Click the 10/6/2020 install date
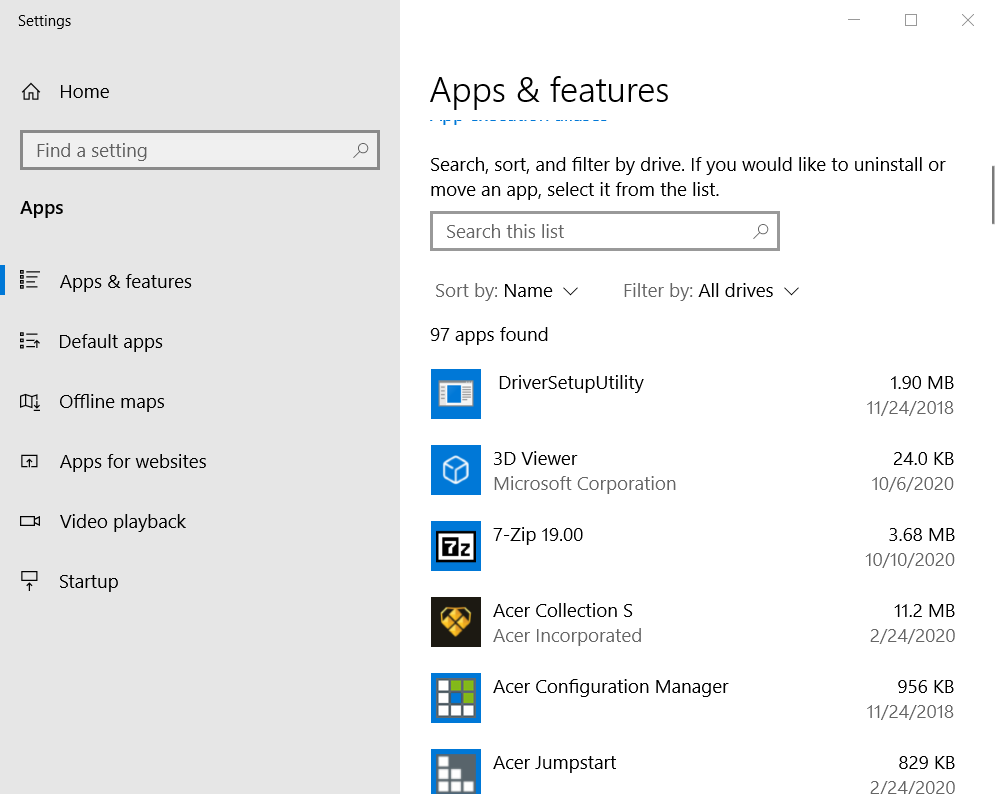The height and width of the screenshot is (794, 997). click(912, 484)
